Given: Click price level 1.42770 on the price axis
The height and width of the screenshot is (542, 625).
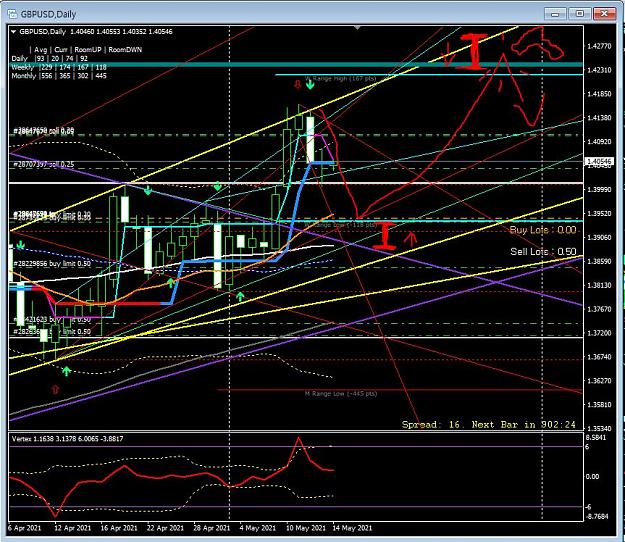Looking at the screenshot, I should click(x=599, y=46).
